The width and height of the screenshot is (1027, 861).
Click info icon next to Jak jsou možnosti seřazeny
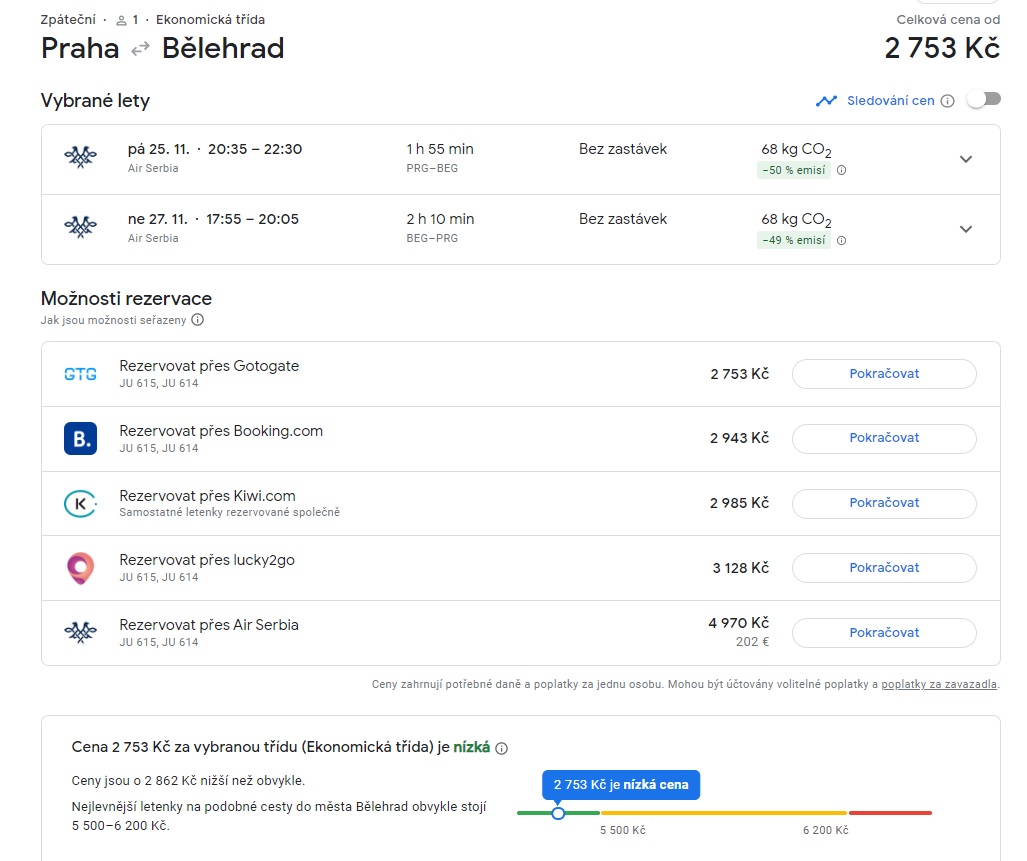[x=197, y=320]
